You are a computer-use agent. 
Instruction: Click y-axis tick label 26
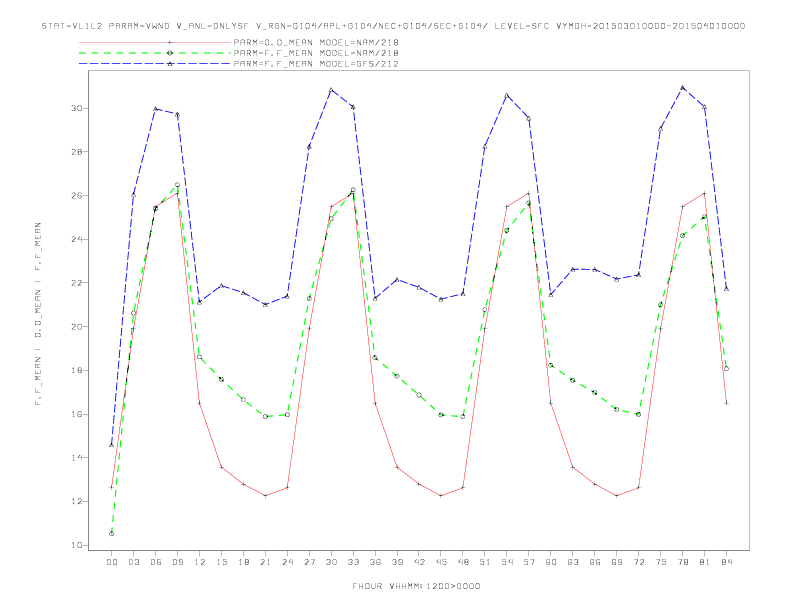77,195
